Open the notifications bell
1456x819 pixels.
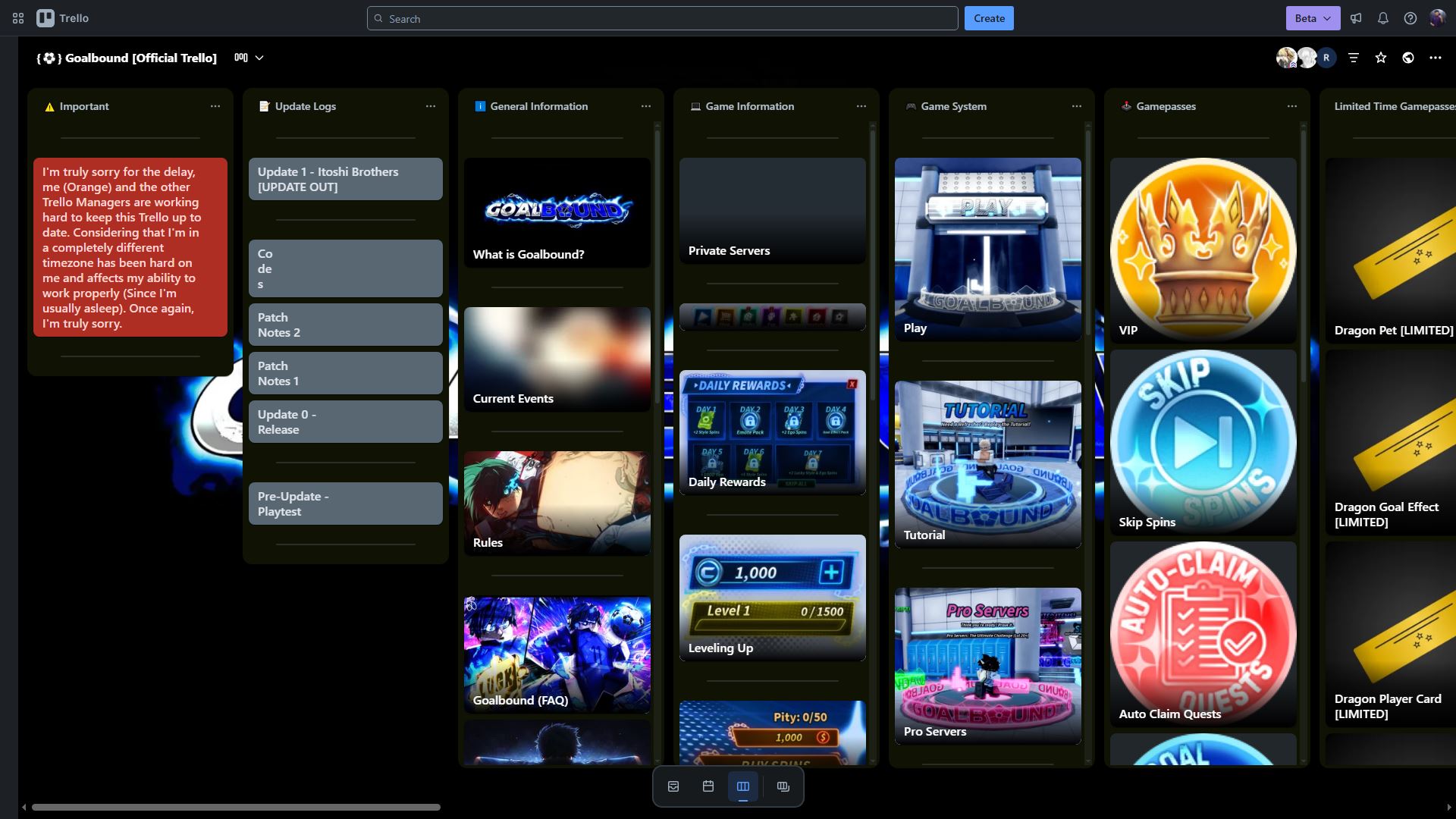coord(1383,18)
